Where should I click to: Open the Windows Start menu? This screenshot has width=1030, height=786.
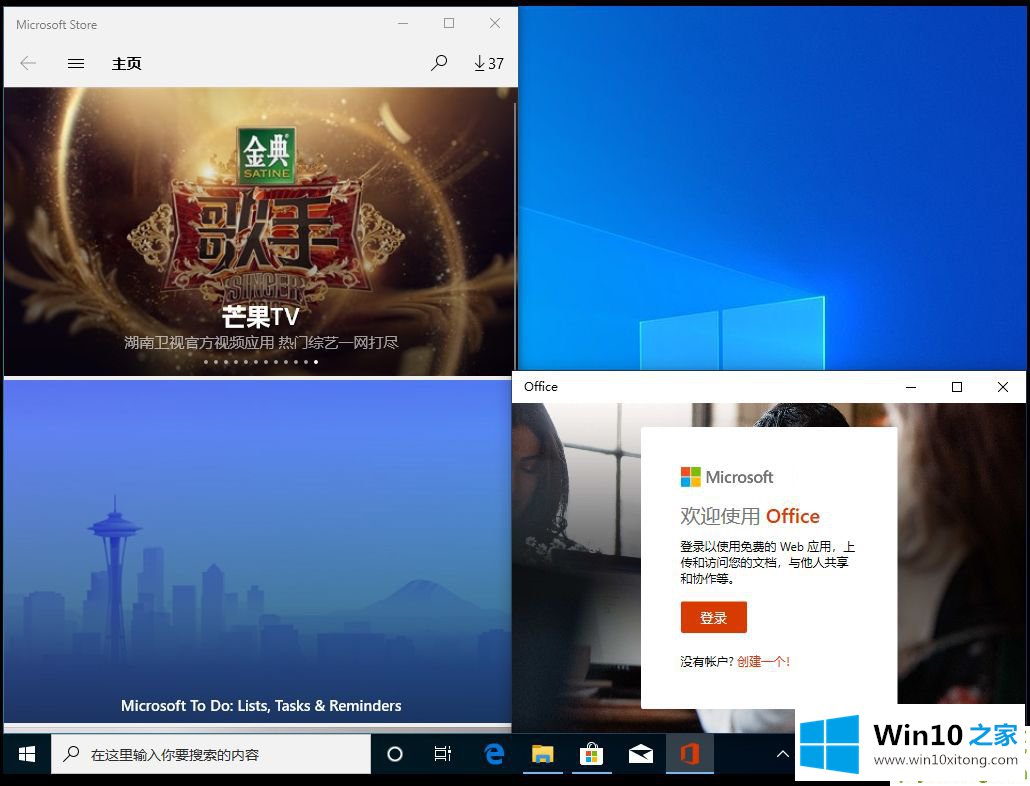click(26, 754)
